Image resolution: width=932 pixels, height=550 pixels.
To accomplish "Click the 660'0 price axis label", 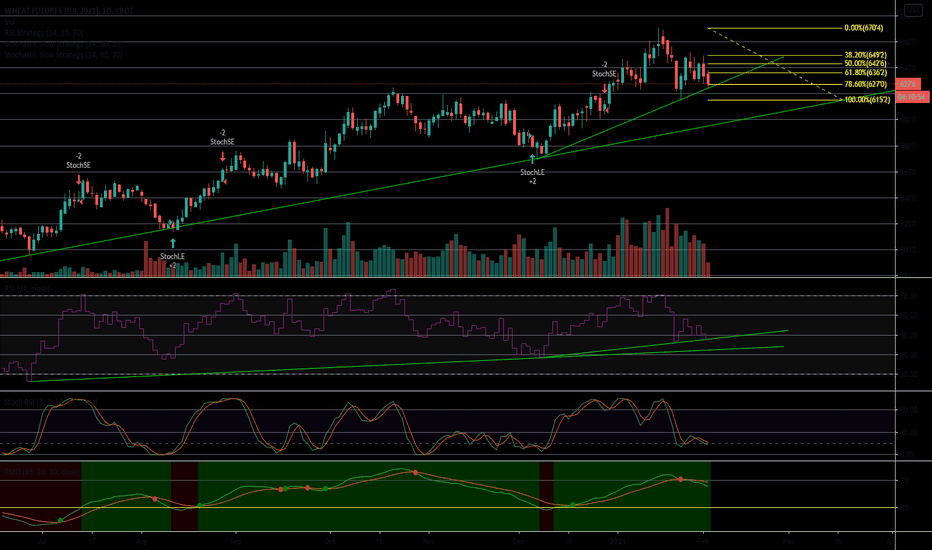I will click(908, 42).
